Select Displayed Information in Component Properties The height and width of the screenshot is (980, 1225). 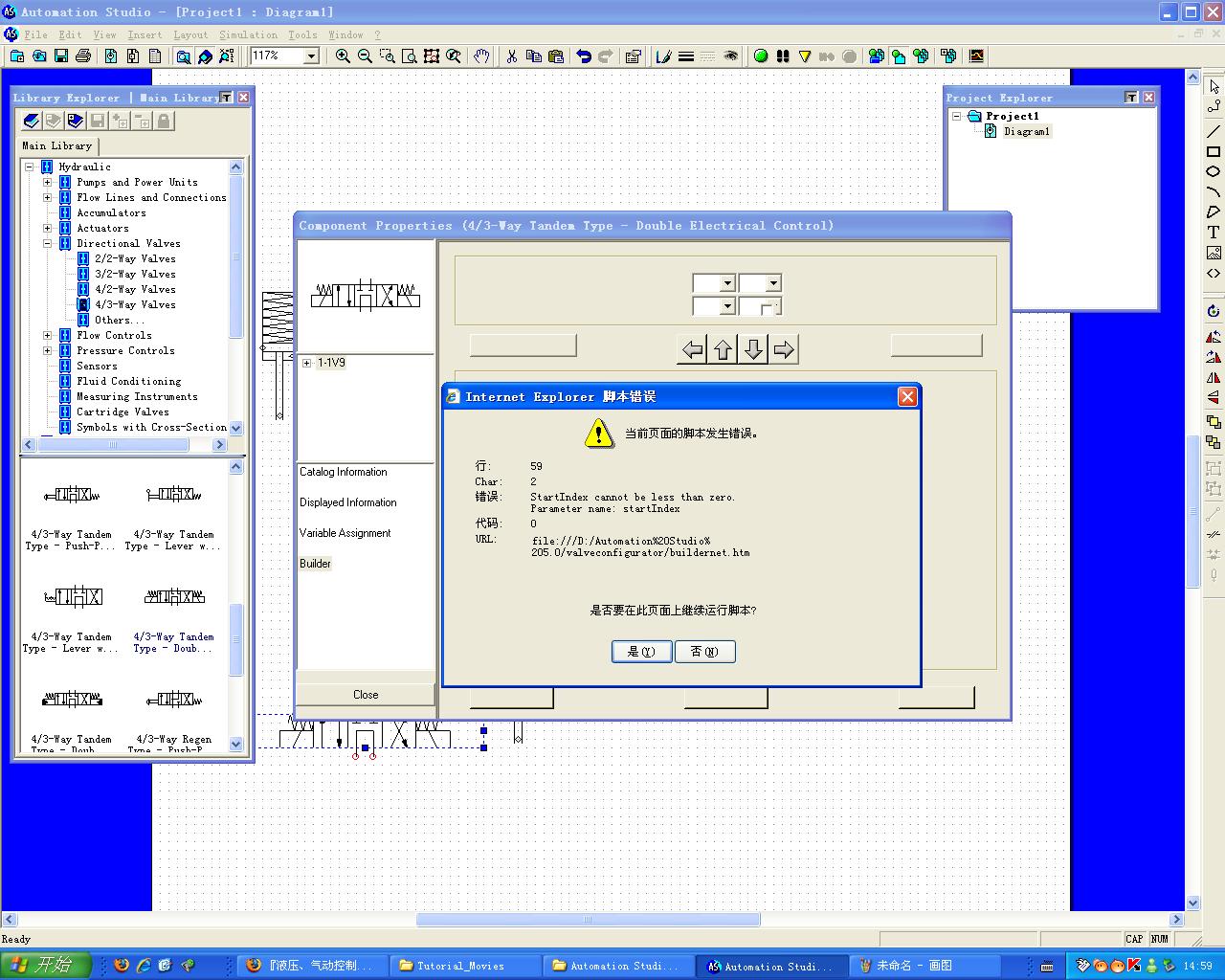347,502
